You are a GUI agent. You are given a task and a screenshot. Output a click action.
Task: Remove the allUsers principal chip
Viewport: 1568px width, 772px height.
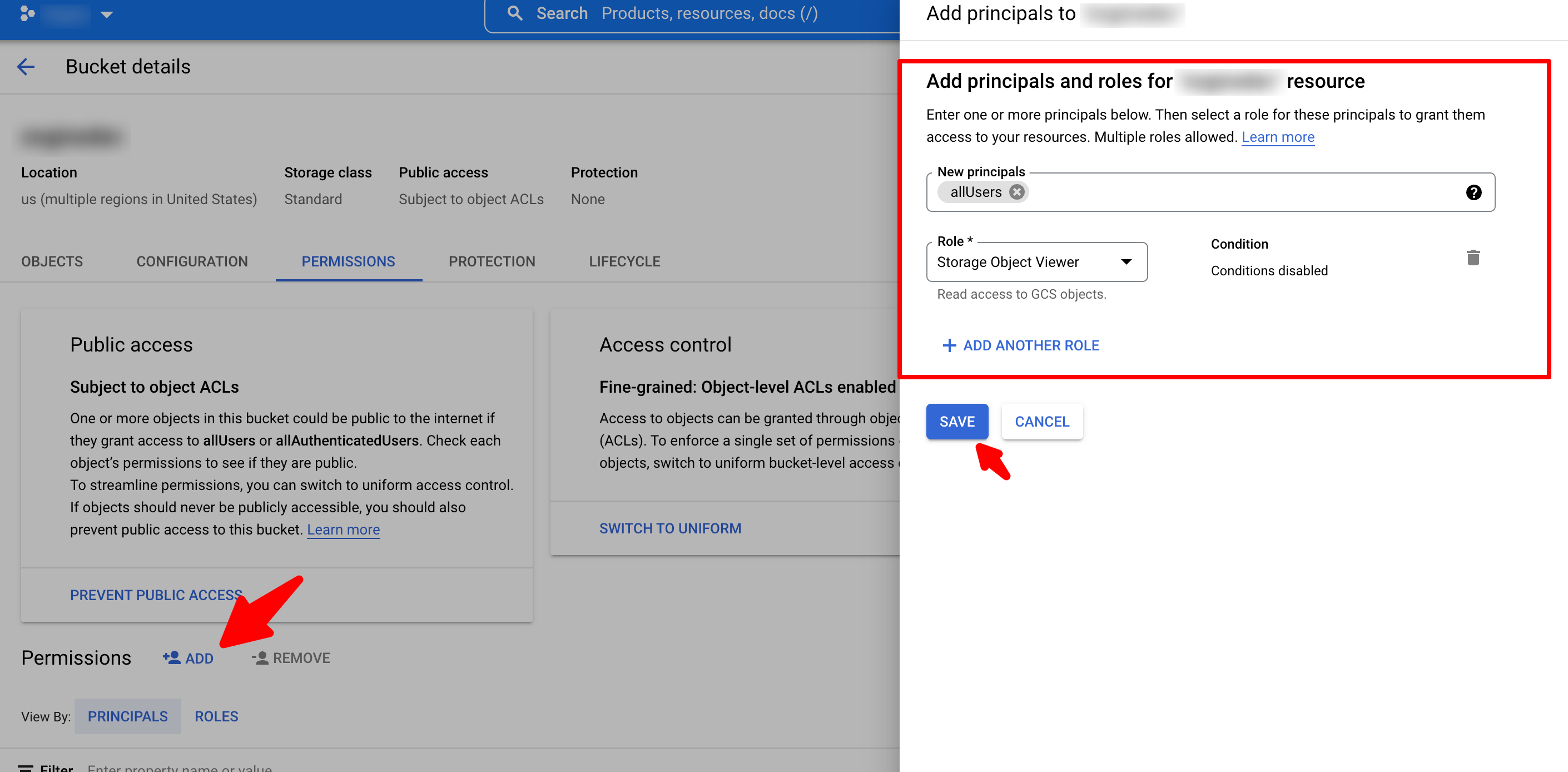click(x=1016, y=192)
